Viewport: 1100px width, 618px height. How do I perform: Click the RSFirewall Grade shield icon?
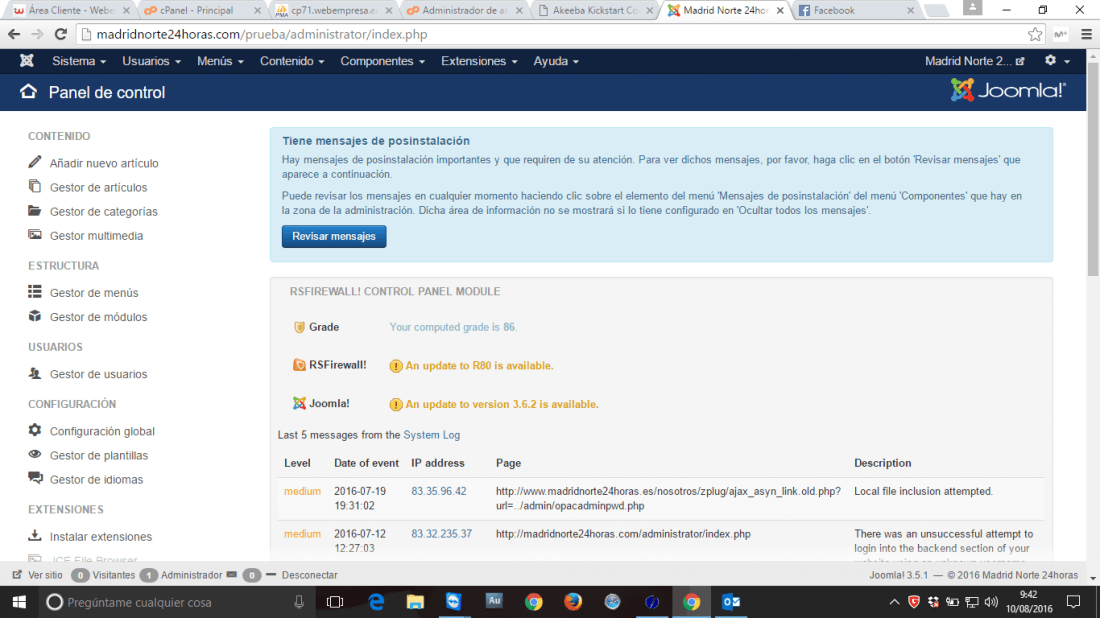point(300,327)
